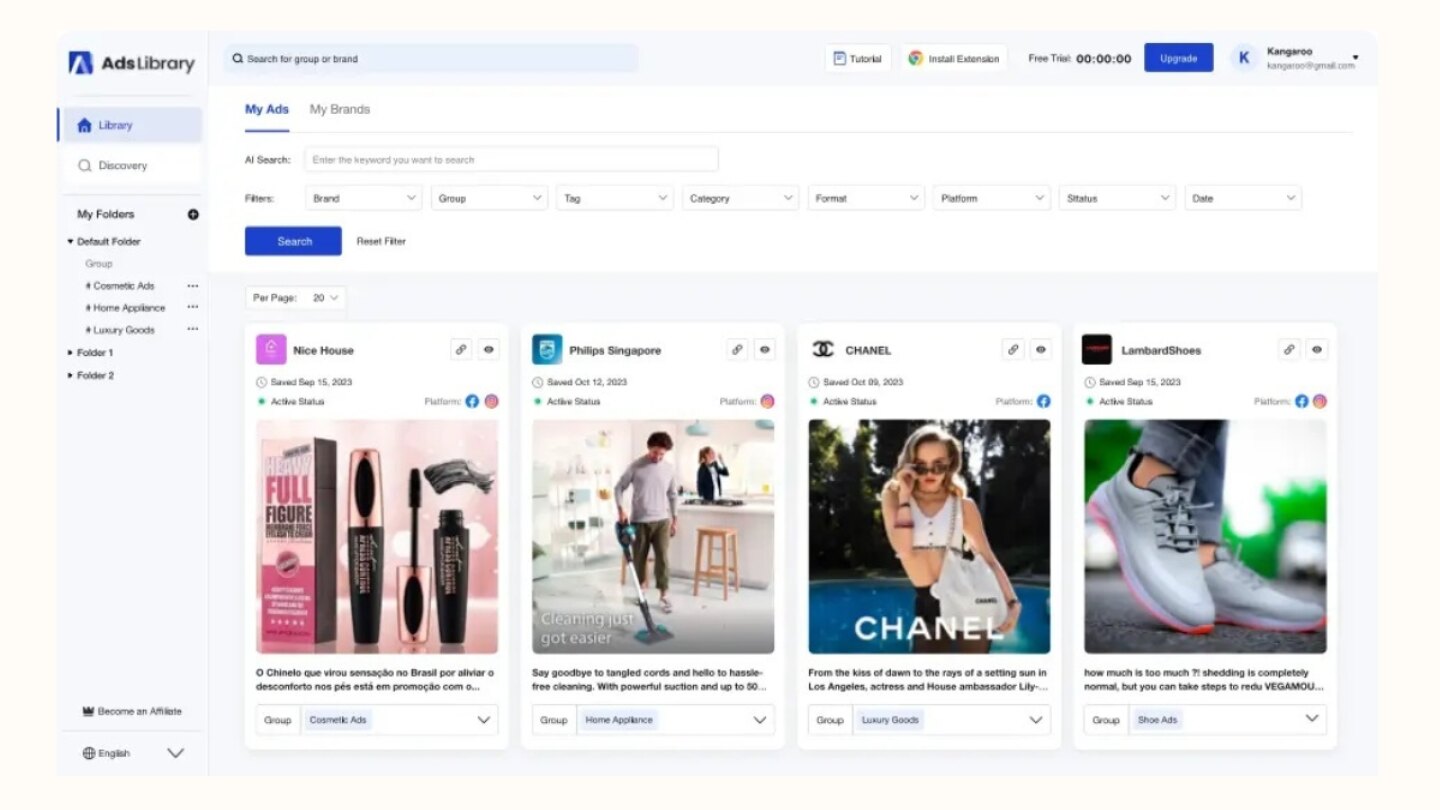Click Instagram platform icon on Philips Singapore card
1440x810 pixels.
(767, 401)
